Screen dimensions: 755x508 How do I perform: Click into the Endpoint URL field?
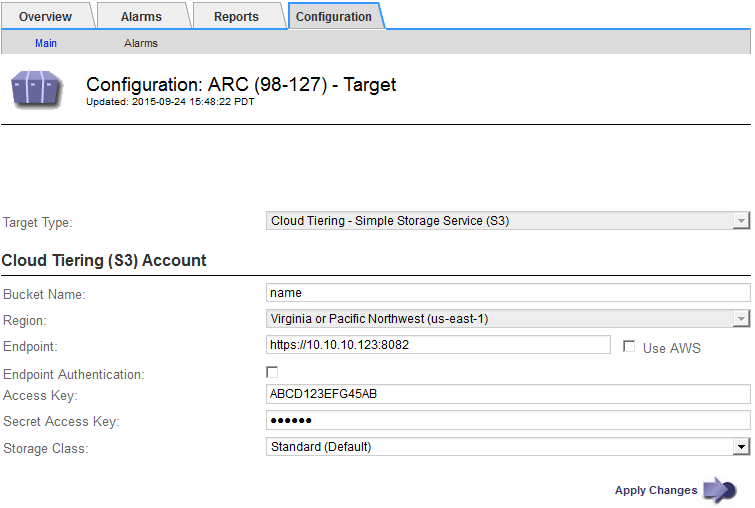[x=438, y=345]
